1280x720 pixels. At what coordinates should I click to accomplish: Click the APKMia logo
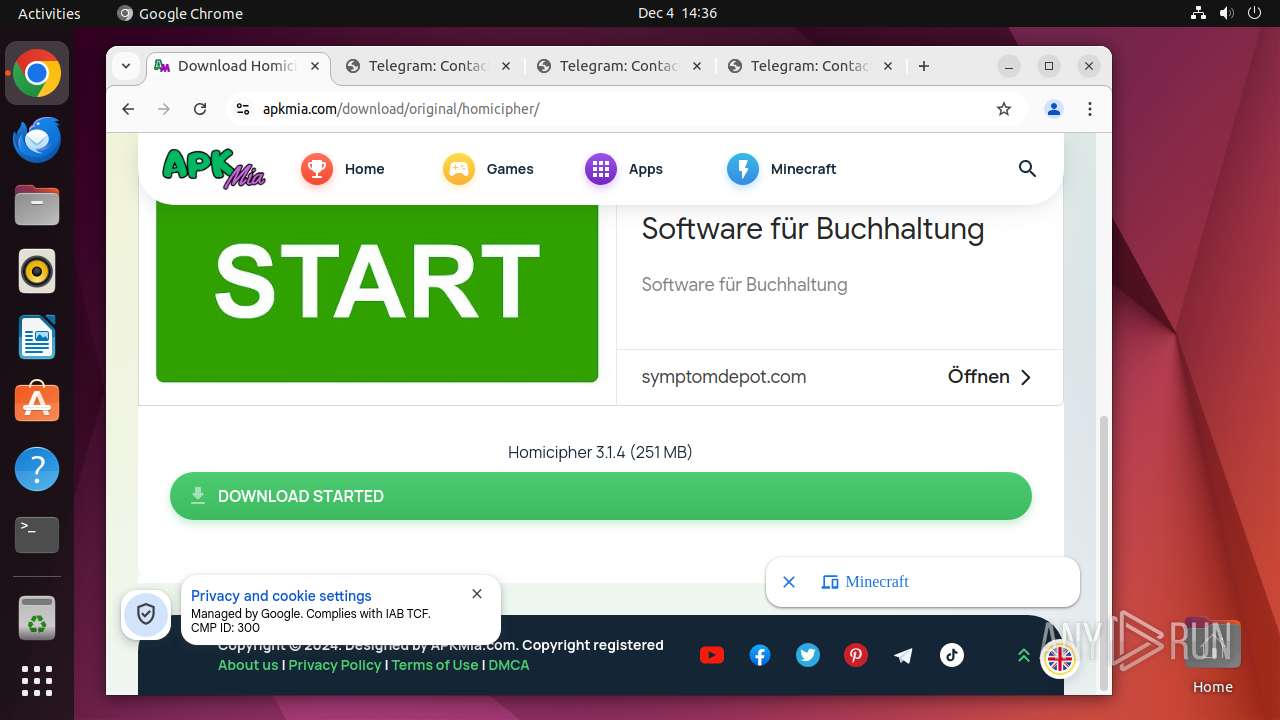(213, 168)
